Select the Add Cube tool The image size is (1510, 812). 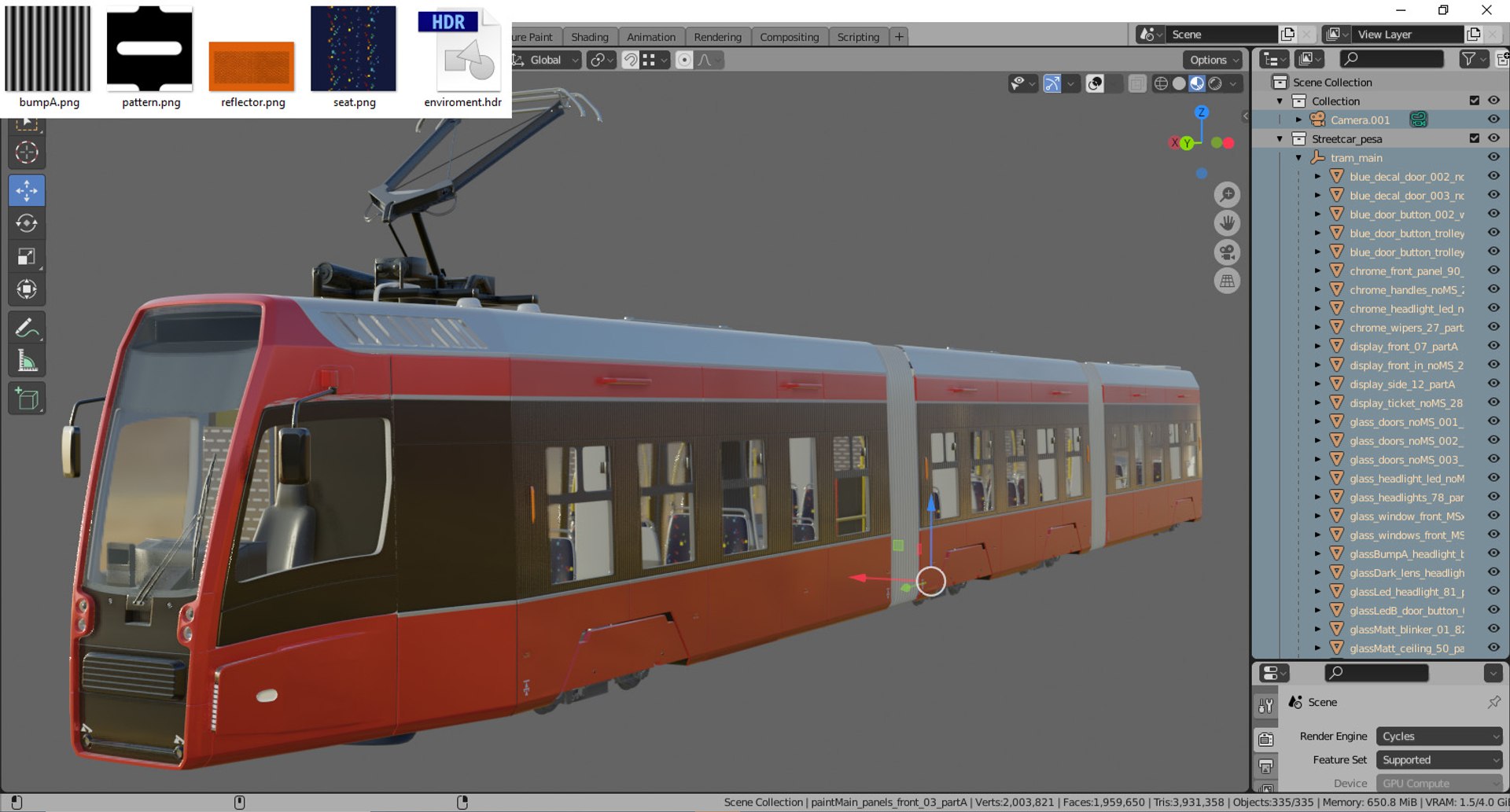[x=27, y=399]
